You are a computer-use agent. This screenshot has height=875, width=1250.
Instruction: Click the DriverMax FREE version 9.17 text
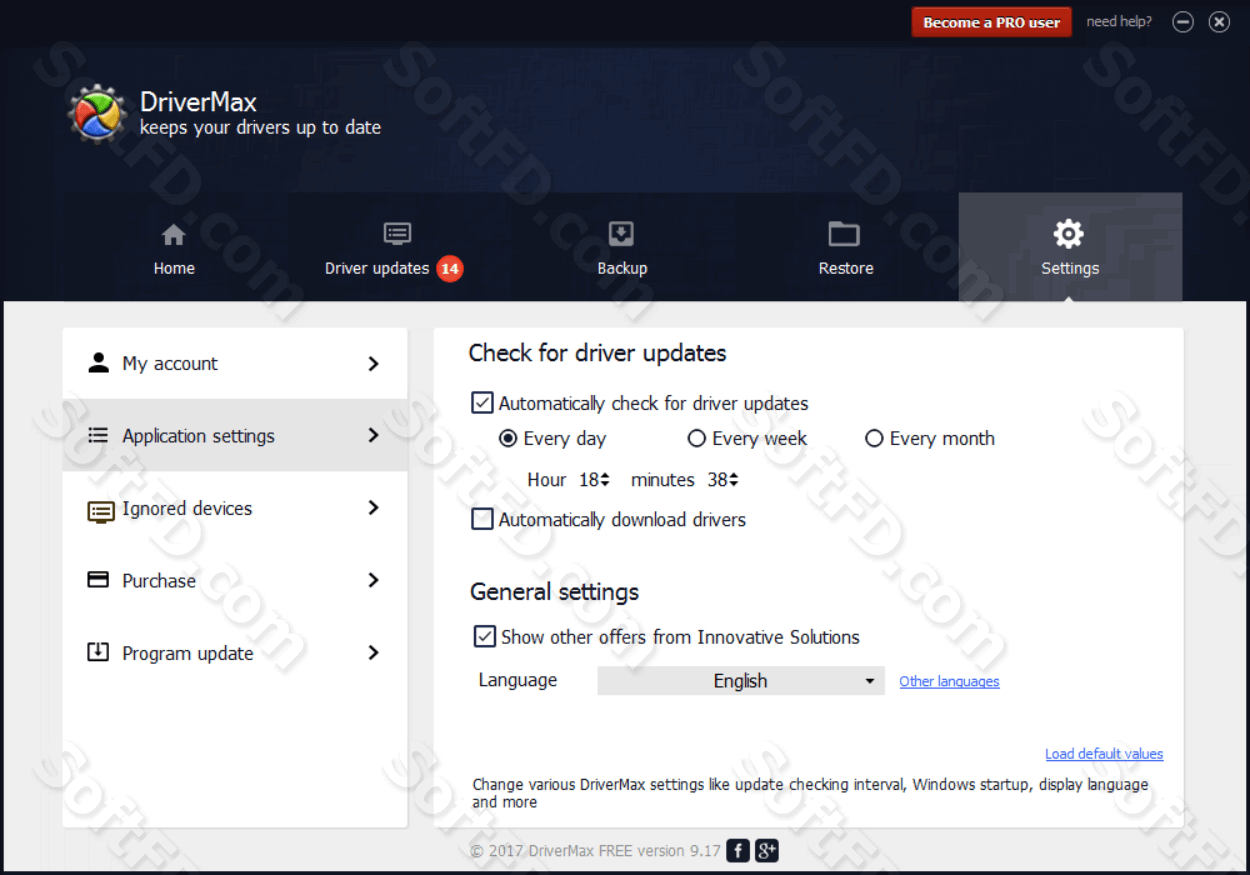pyautogui.click(x=624, y=851)
